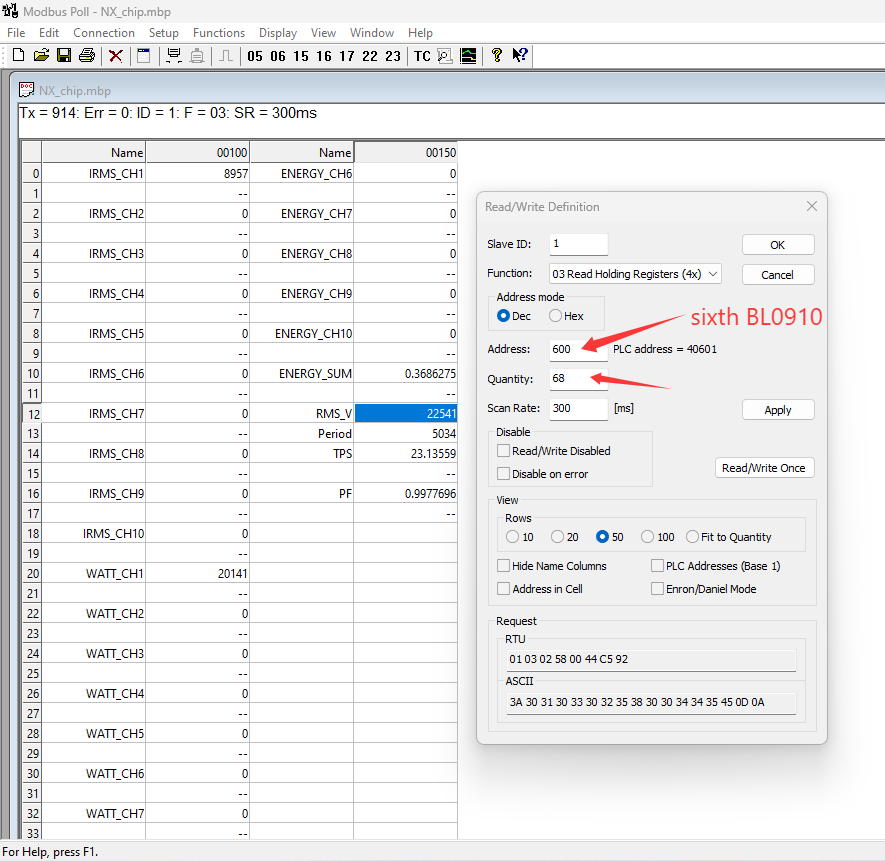885x861 pixels.
Task: Click the yellow question mark Help icon
Action: click(496, 56)
